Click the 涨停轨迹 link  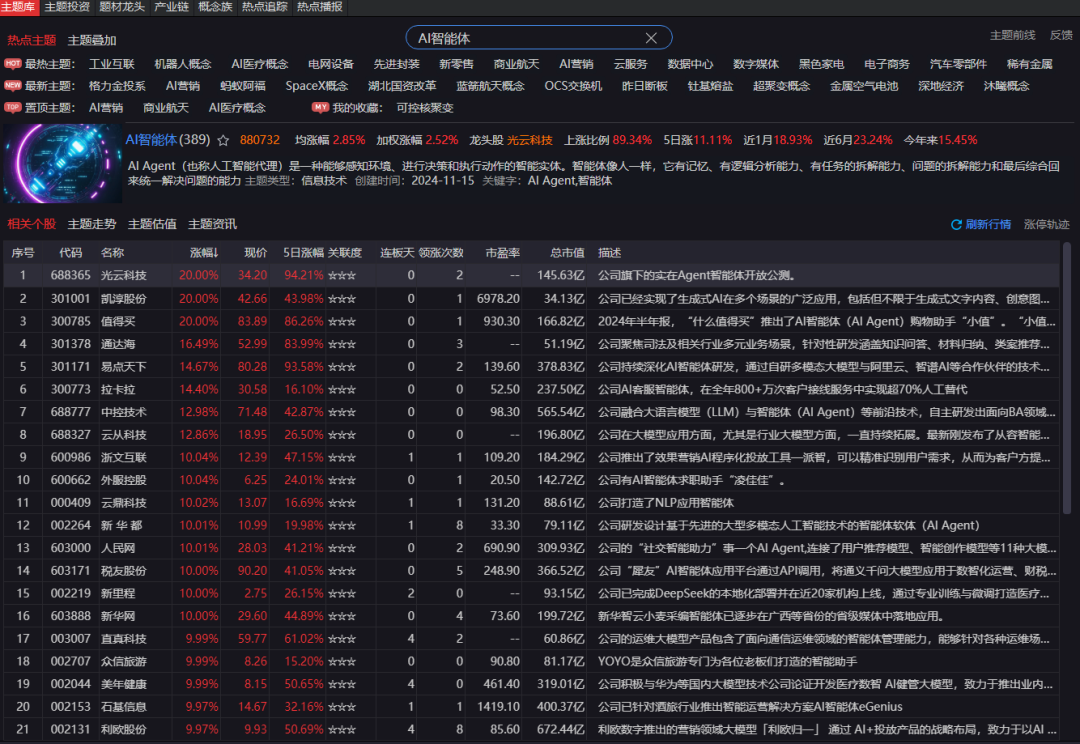coord(1046,225)
